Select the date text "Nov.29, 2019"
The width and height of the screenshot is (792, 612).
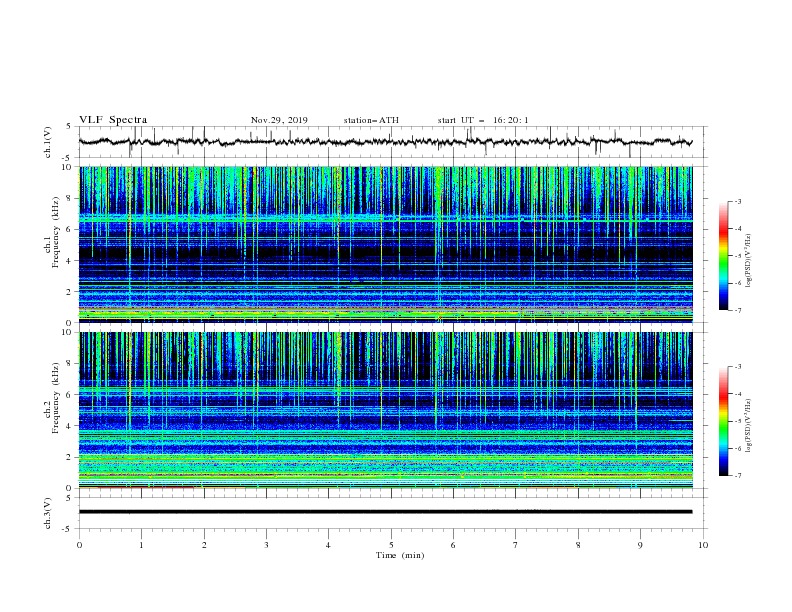click(279, 120)
